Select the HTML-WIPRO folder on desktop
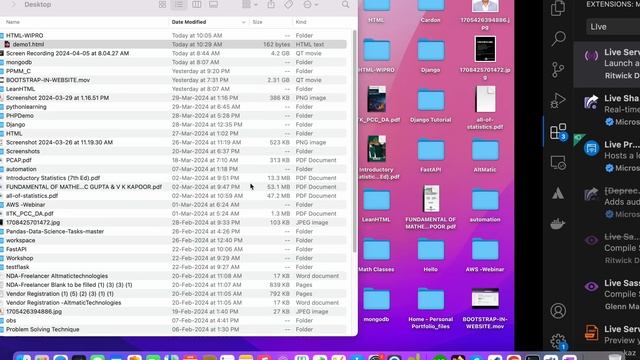This screenshot has width=640, height=360. point(376,55)
